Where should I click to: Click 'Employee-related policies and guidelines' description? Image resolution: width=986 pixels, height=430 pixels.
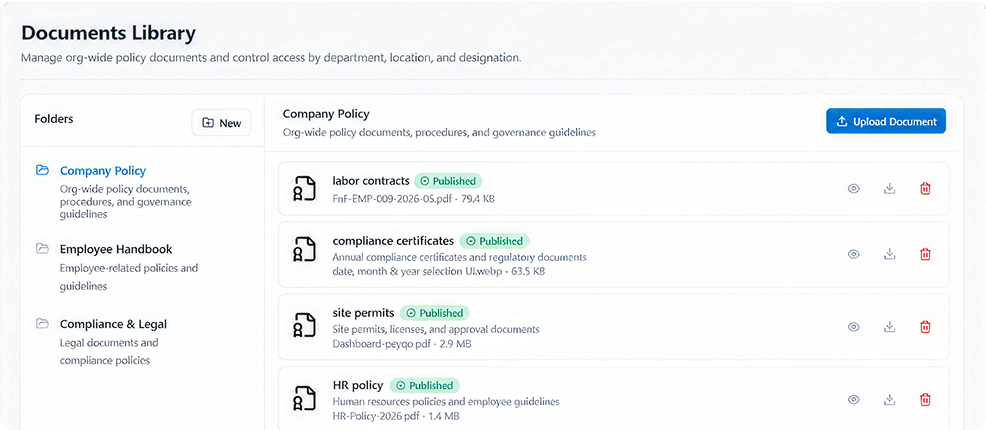pyautogui.click(x=129, y=277)
